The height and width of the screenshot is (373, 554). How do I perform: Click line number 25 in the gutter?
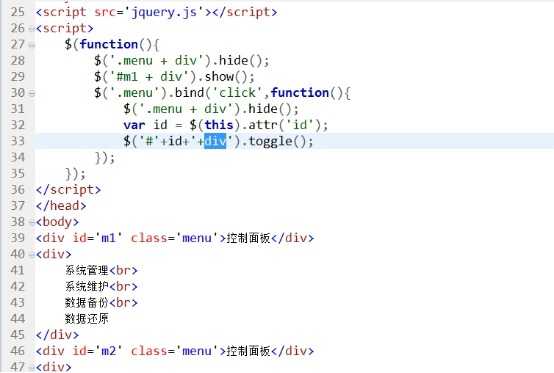coord(18,12)
